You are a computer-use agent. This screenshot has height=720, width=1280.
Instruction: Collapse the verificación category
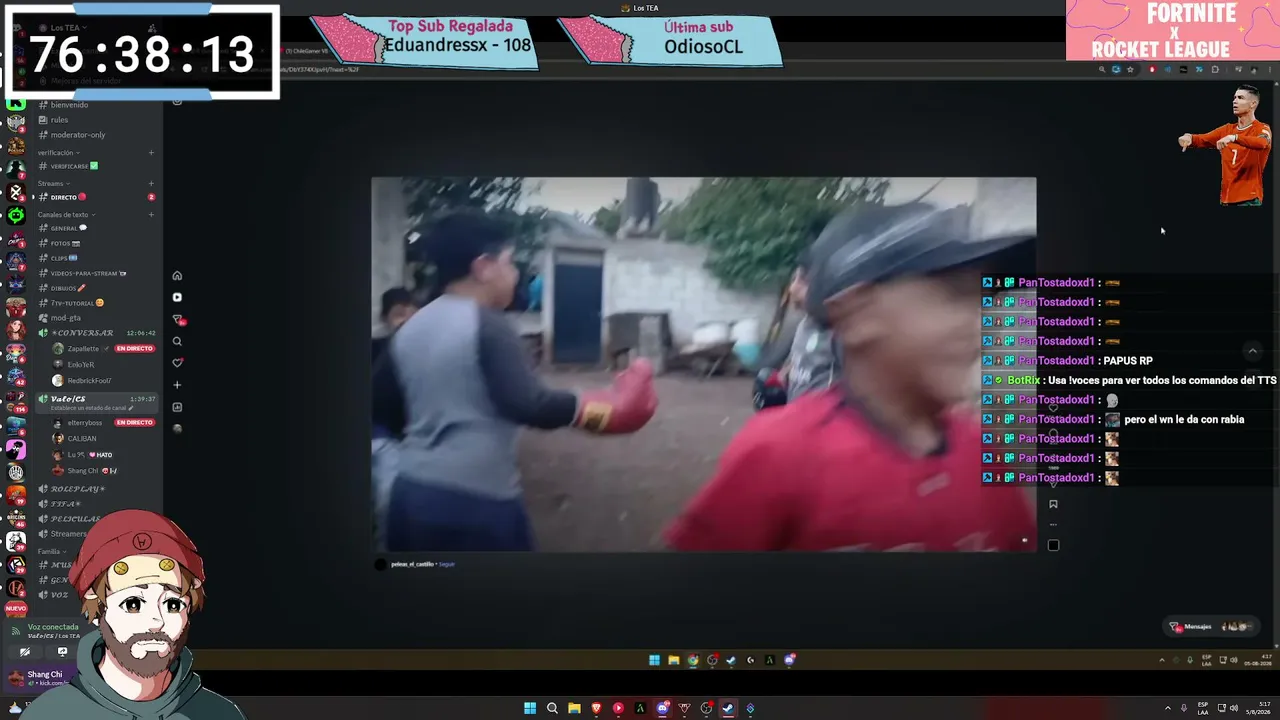point(59,153)
